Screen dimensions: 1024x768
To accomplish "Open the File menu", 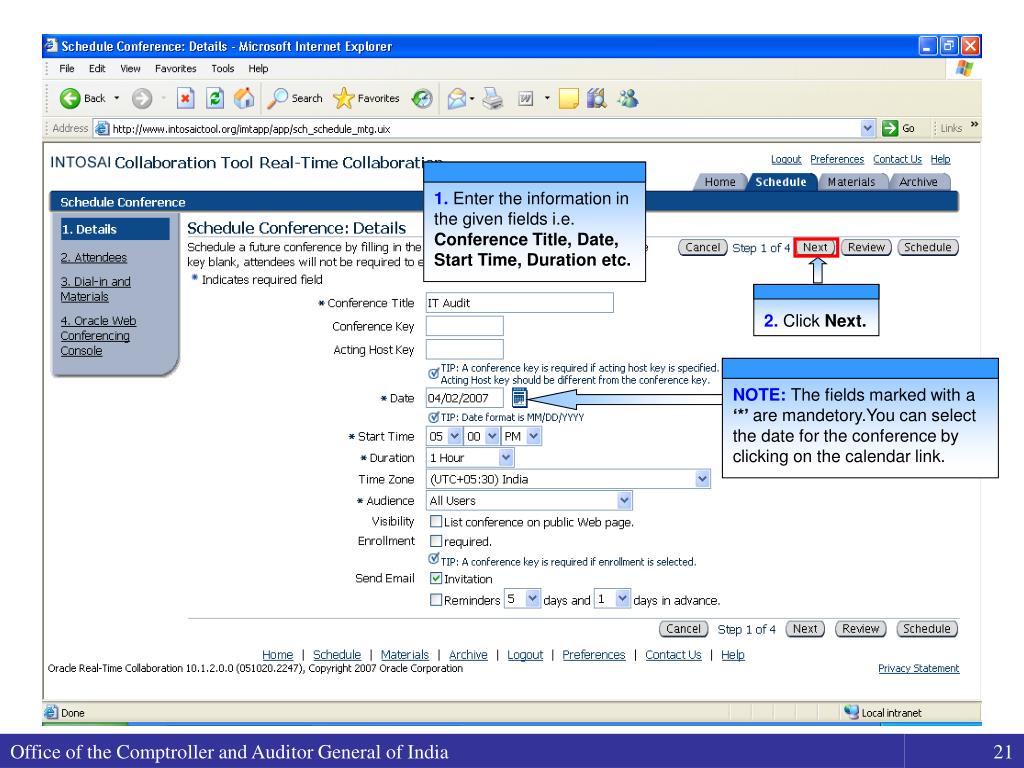I will 67,69.
